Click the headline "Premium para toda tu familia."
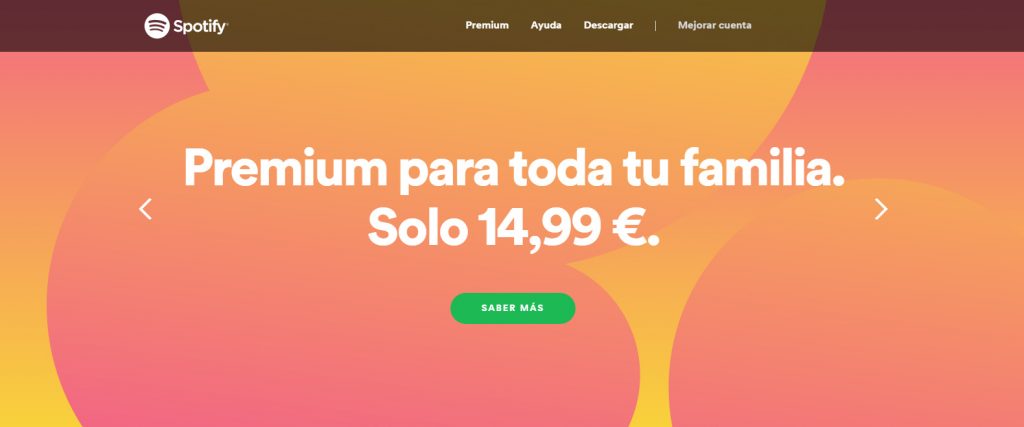Viewport: 1024px width, 427px height. tap(514, 169)
